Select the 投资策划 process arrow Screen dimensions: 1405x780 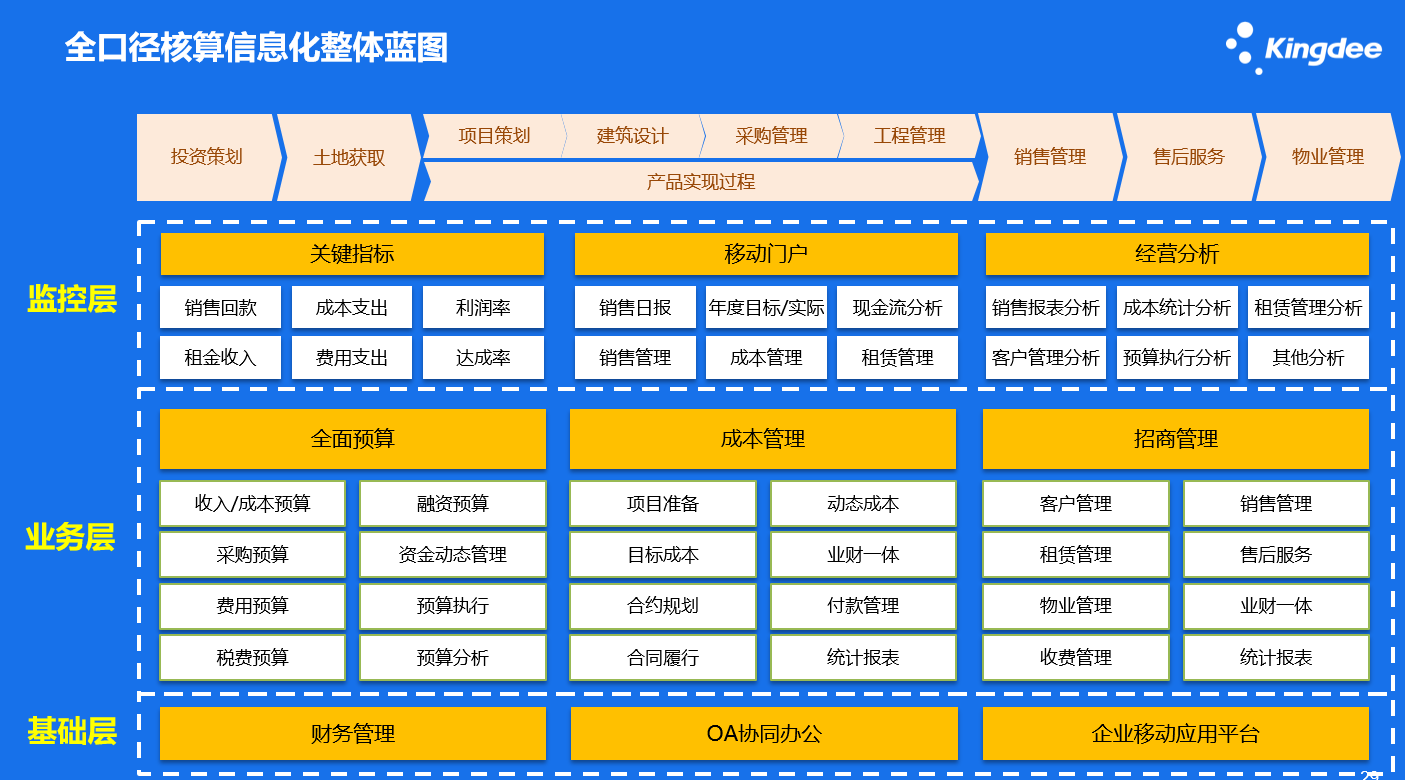click(x=206, y=157)
